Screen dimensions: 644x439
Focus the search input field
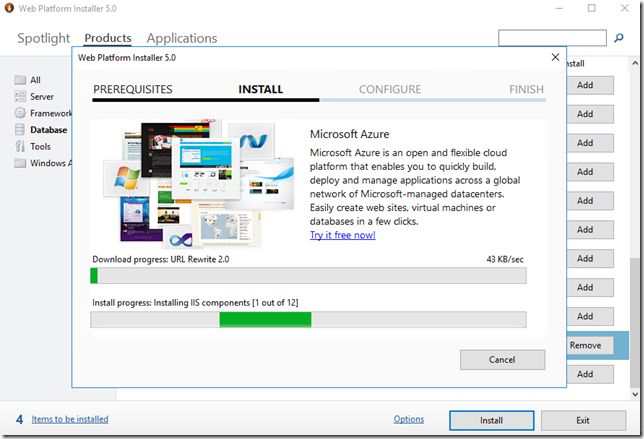click(552, 38)
